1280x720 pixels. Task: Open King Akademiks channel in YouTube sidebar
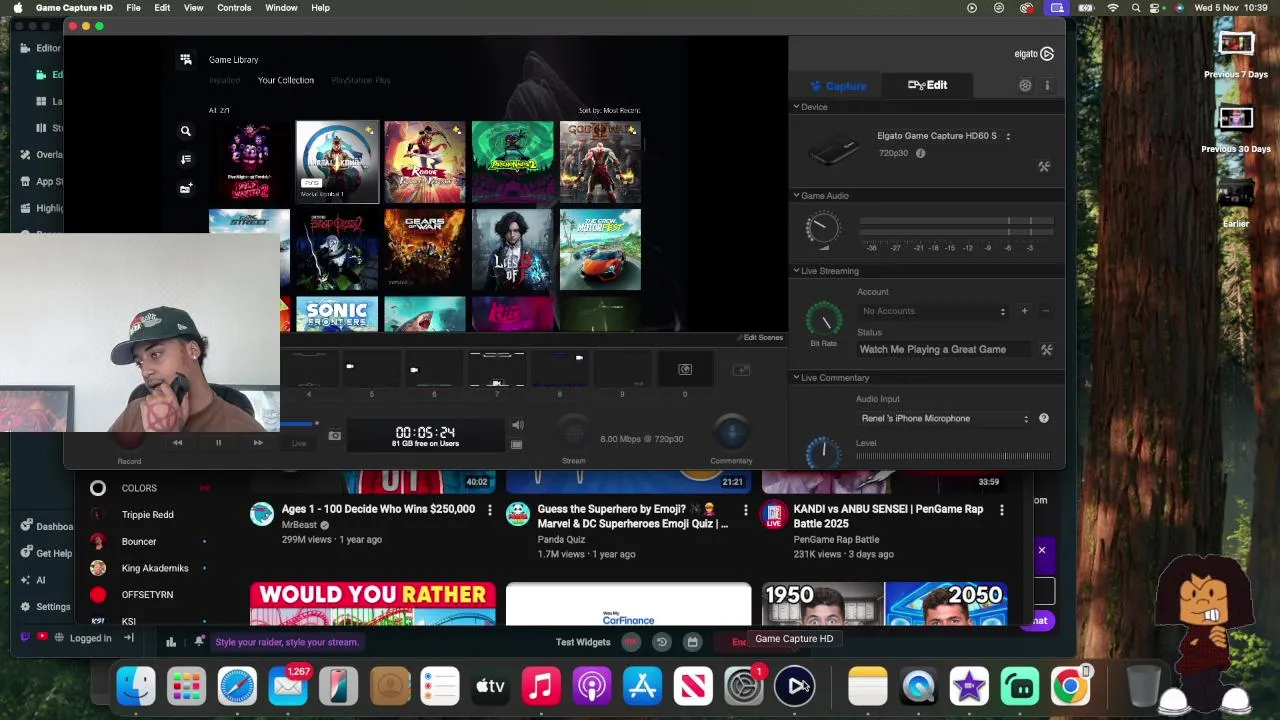(x=154, y=568)
